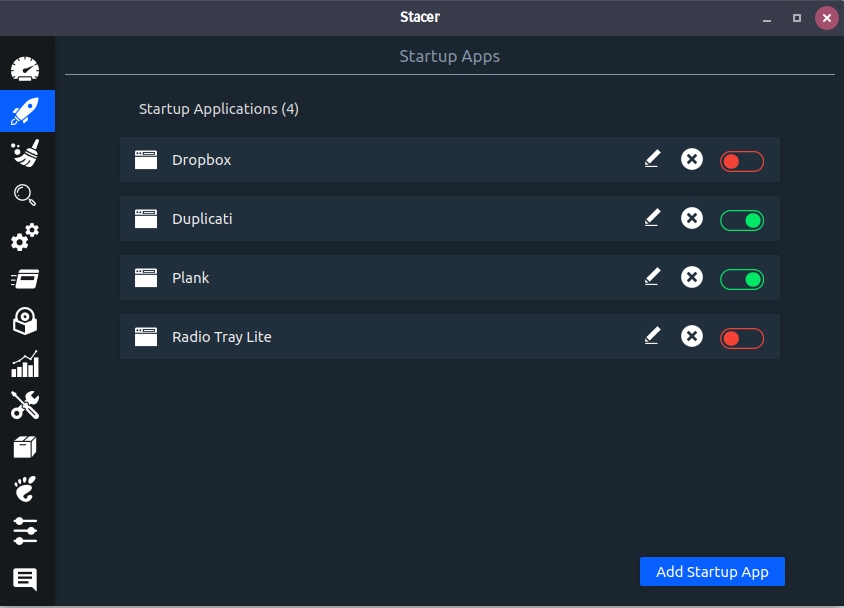Delete the Plank startup entry
Viewport: 844px width, 608px height.
pos(692,277)
